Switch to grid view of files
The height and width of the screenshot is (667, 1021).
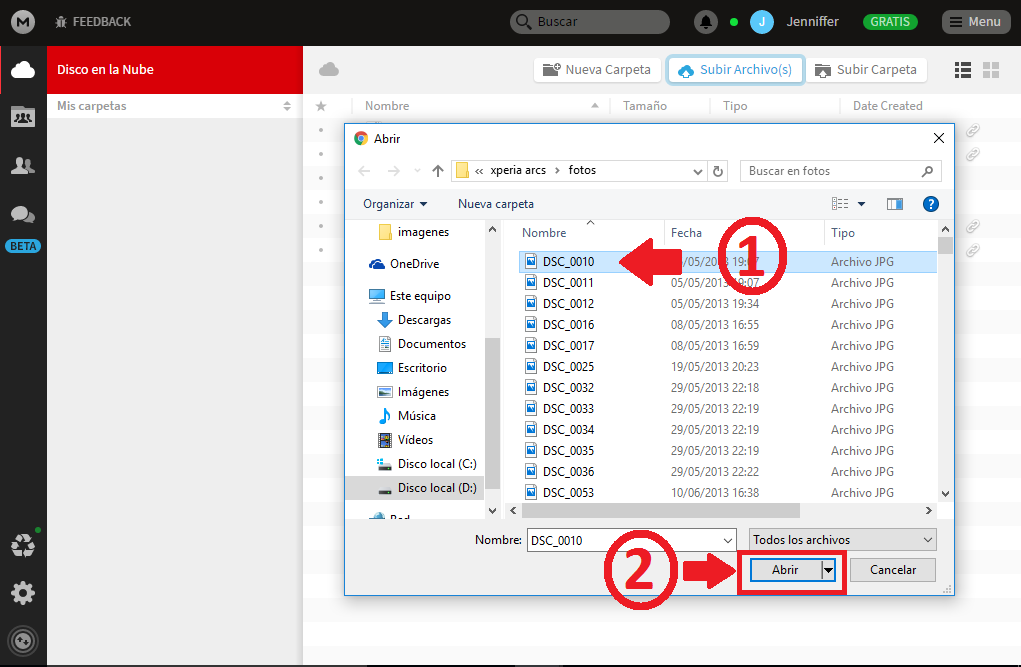tap(990, 69)
